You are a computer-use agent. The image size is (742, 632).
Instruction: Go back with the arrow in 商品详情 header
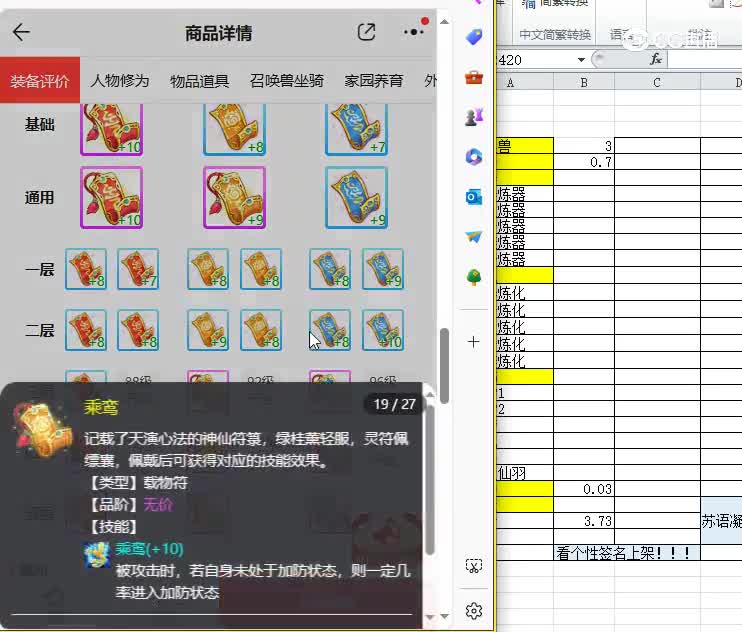point(21,32)
